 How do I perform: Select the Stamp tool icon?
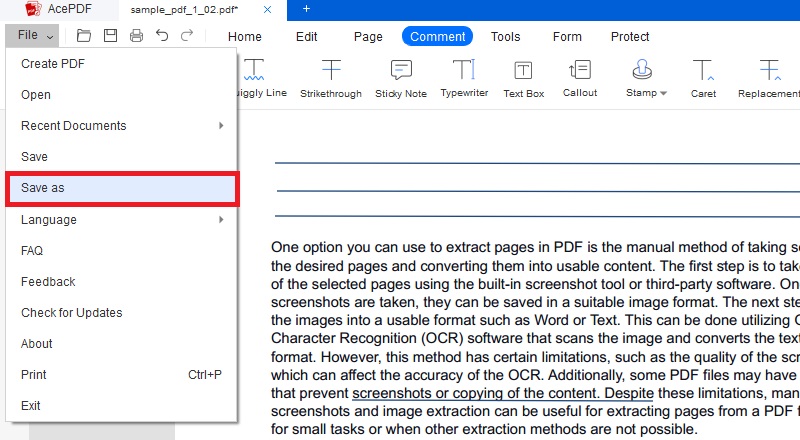click(x=642, y=70)
